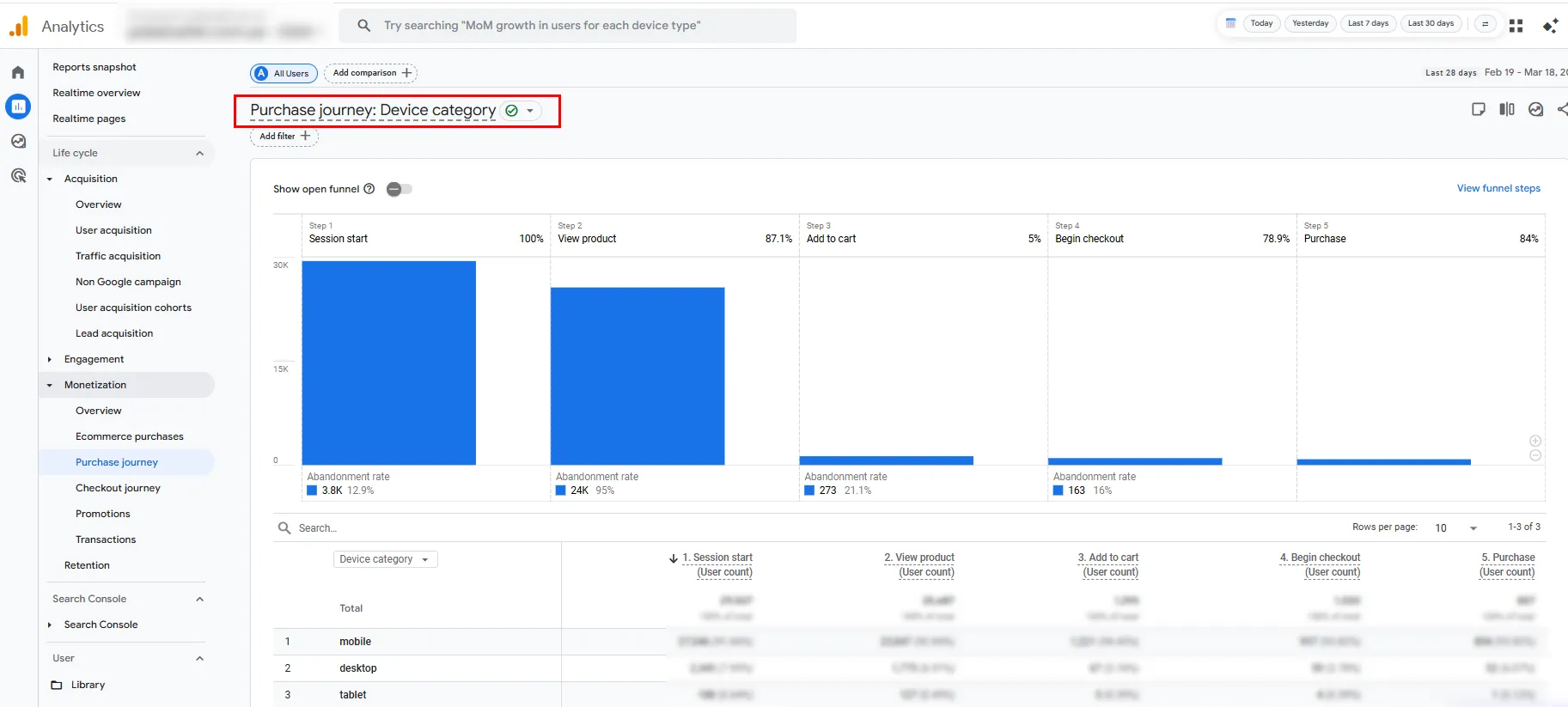This screenshot has width=1568, height=707.
Task: Toggle the Show open funnel switch
Action: 400,189
